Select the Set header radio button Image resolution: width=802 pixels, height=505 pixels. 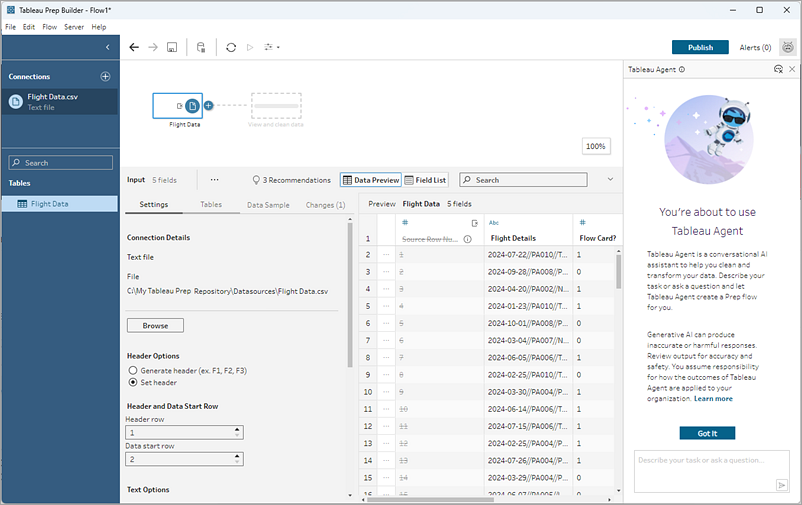(132, 382)
